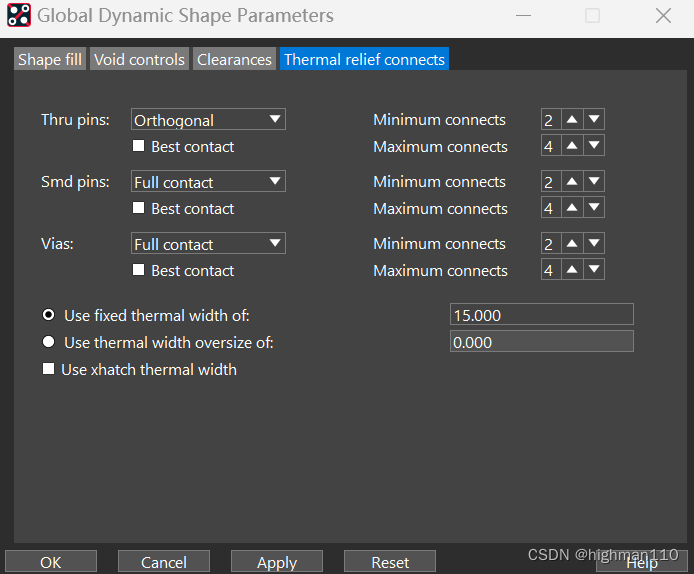This screenshot has height=574, width=694.
Task: Increase Smd pins minimum connects value
Action: pyautogui.click(x=572, y=182)
